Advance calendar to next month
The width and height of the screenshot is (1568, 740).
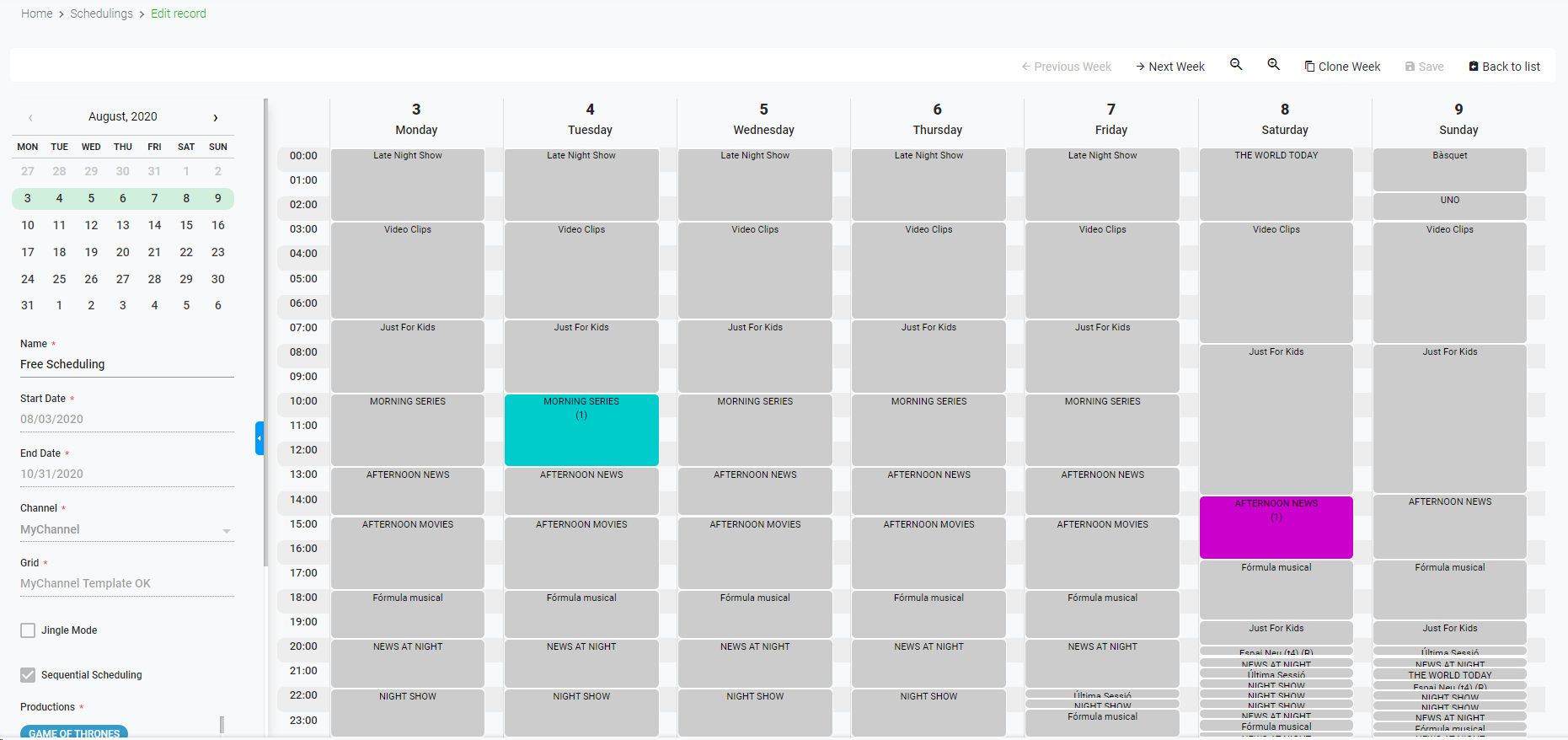pyautogui.click(x=216, y=118)
